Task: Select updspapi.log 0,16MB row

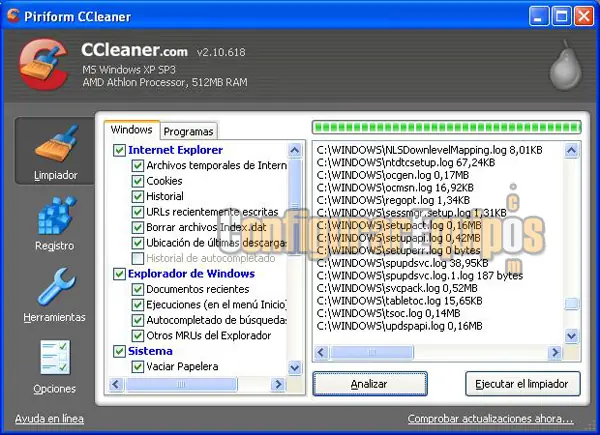Action: pos(399,326)
